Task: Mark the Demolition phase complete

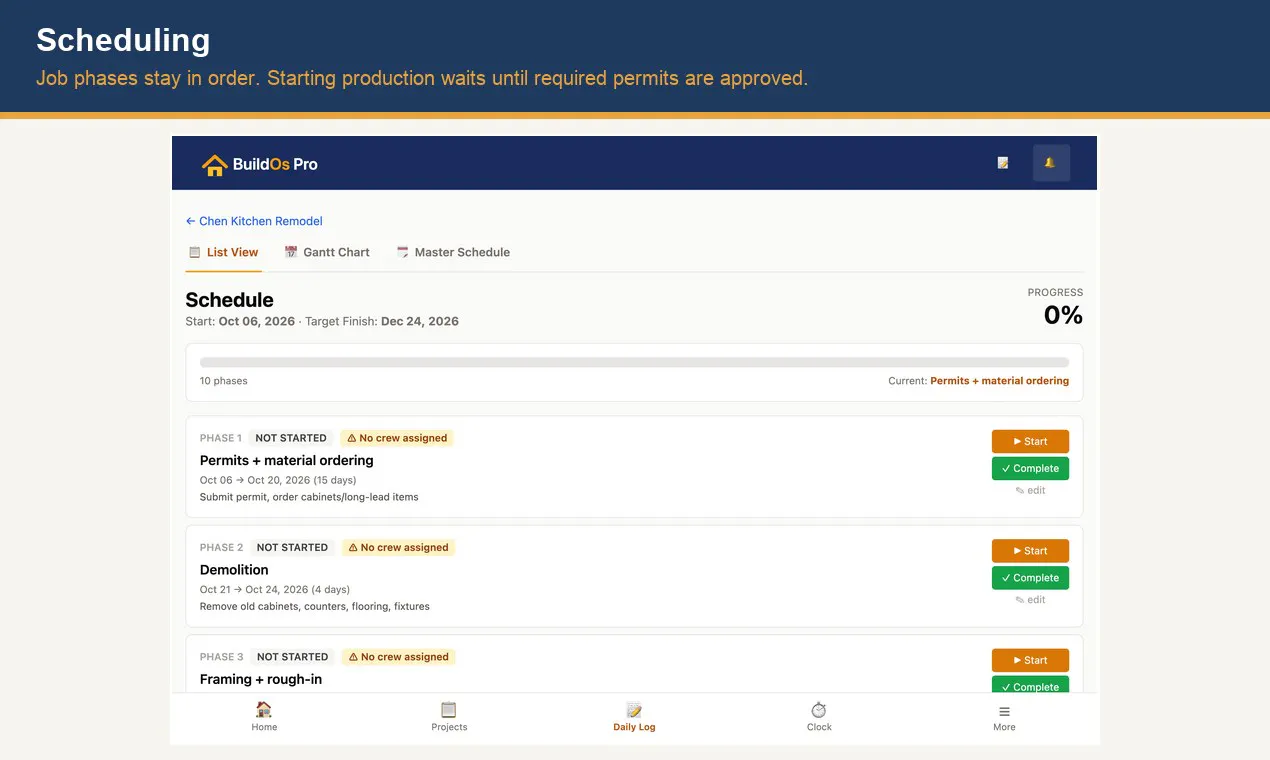Action: click(x=1030, y=577)
